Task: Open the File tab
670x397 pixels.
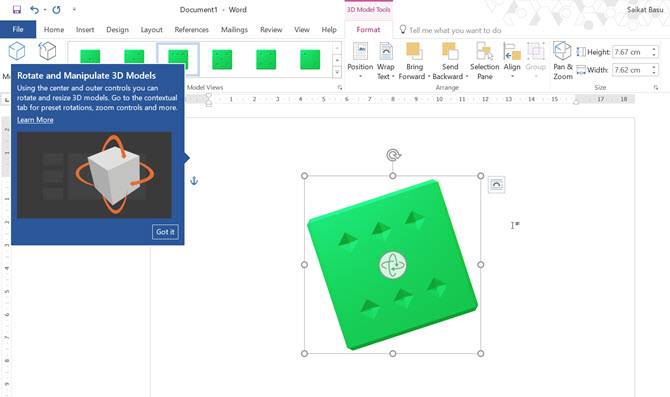Action: (x=18, y=29)
